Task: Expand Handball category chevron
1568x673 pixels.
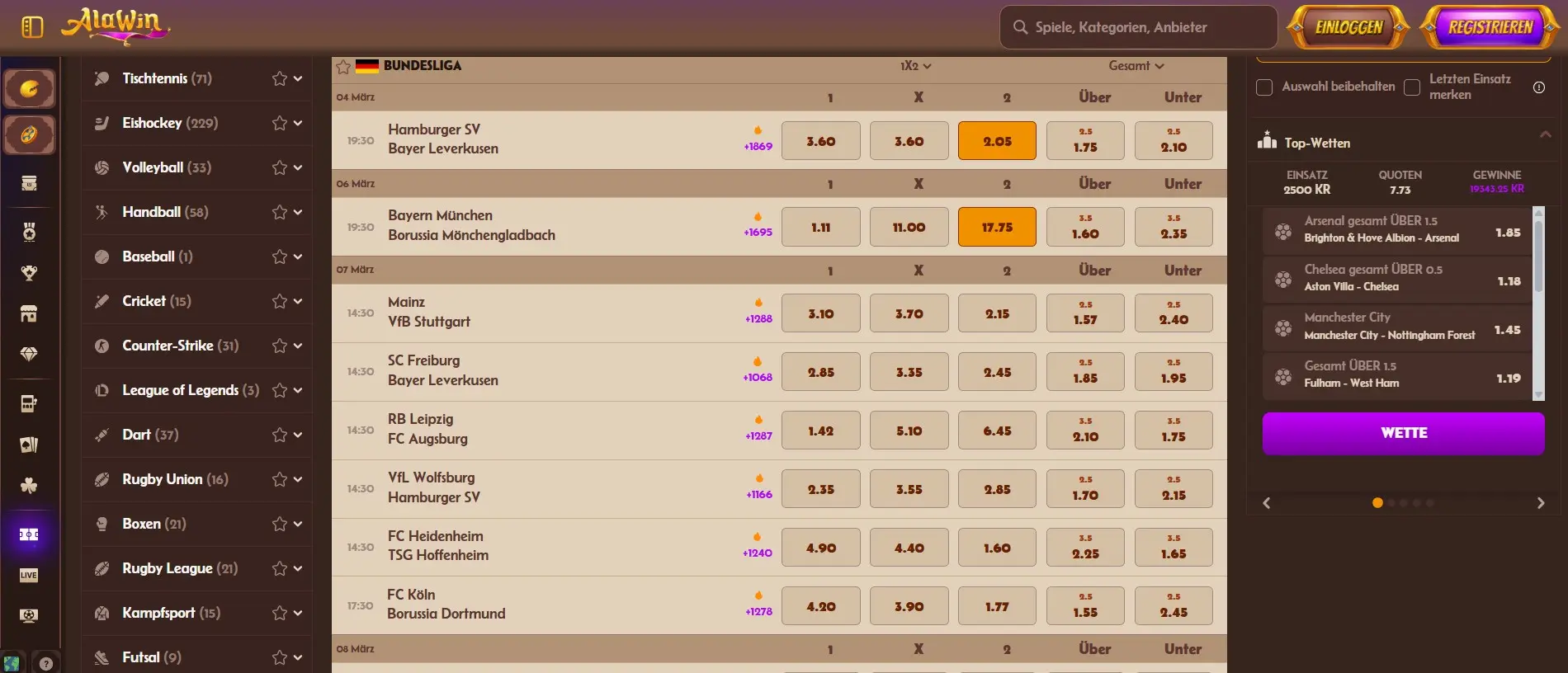Action: [298, 212]
